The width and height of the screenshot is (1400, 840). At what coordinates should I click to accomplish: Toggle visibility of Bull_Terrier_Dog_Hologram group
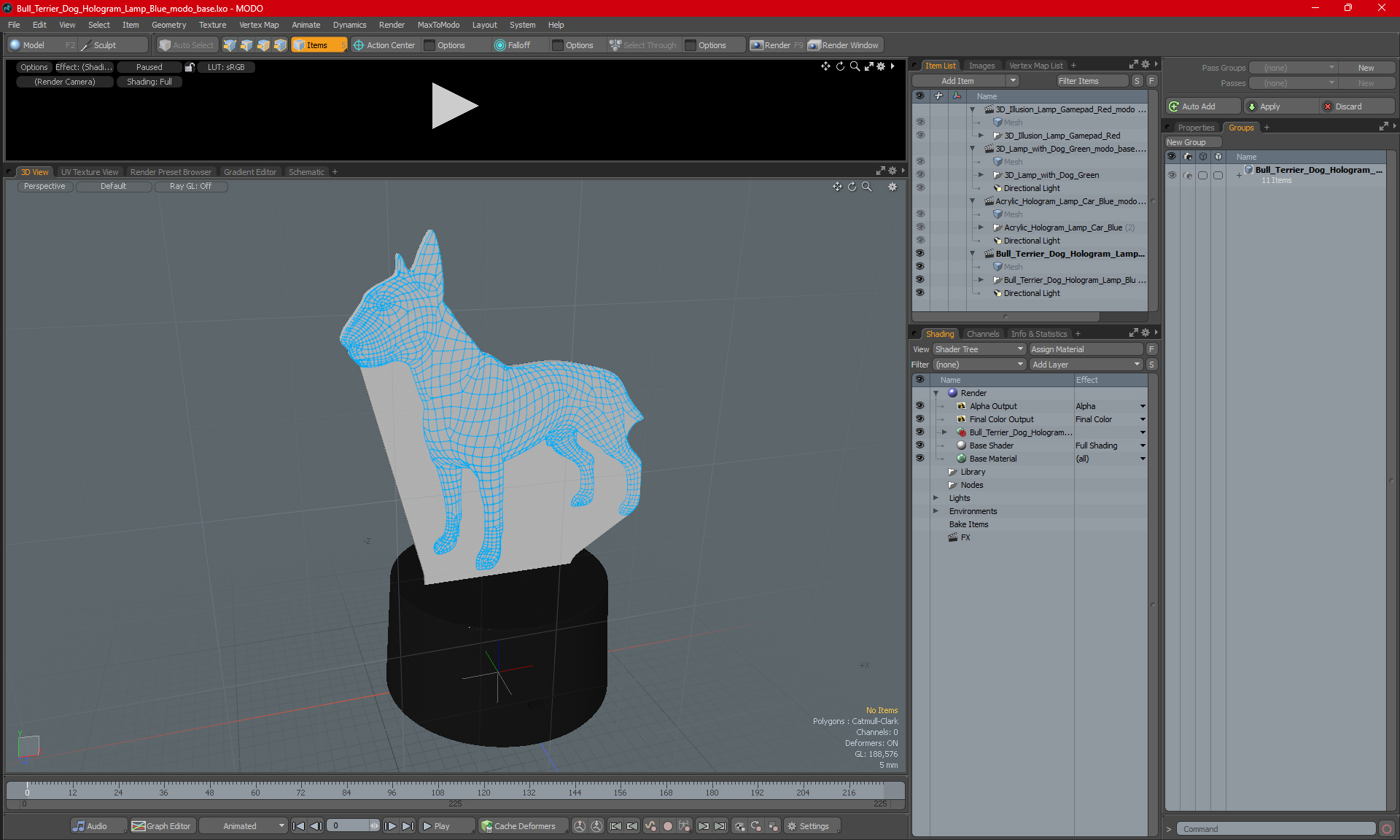1172,175
